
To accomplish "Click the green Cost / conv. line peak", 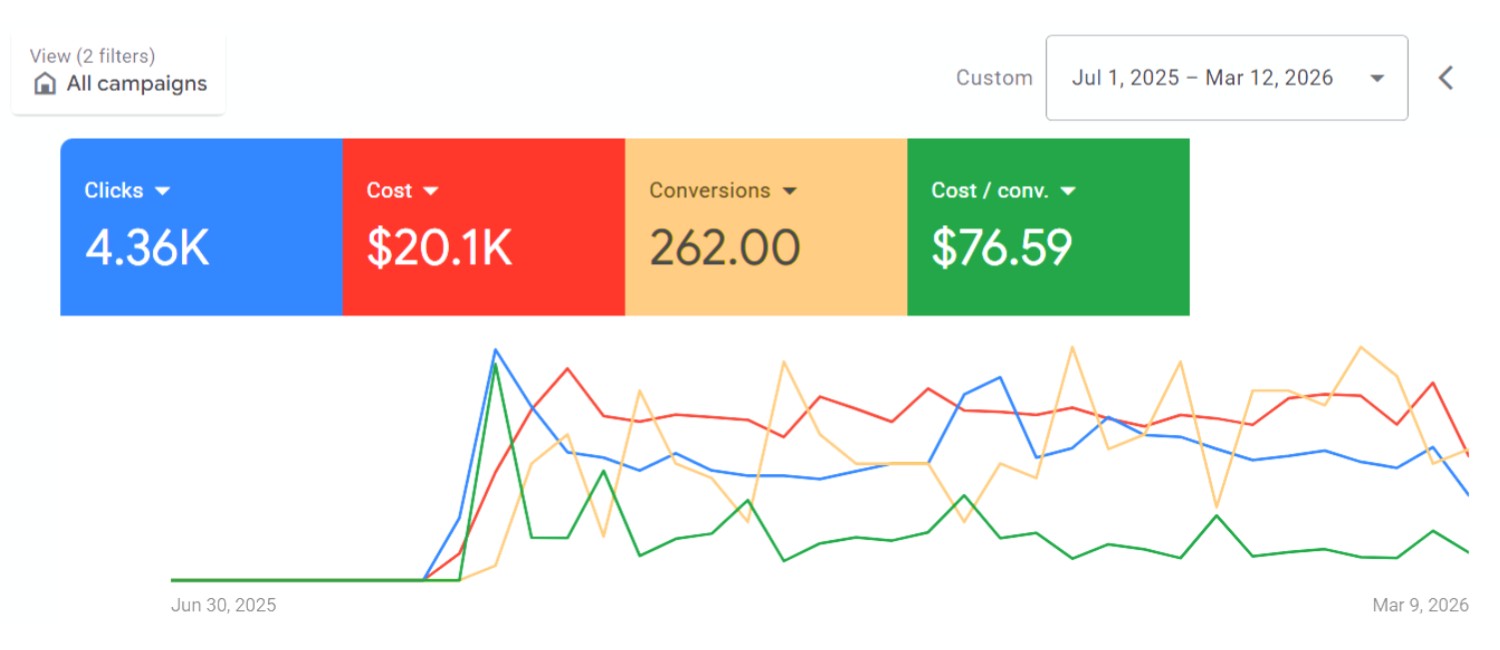I will coord(495,365).
